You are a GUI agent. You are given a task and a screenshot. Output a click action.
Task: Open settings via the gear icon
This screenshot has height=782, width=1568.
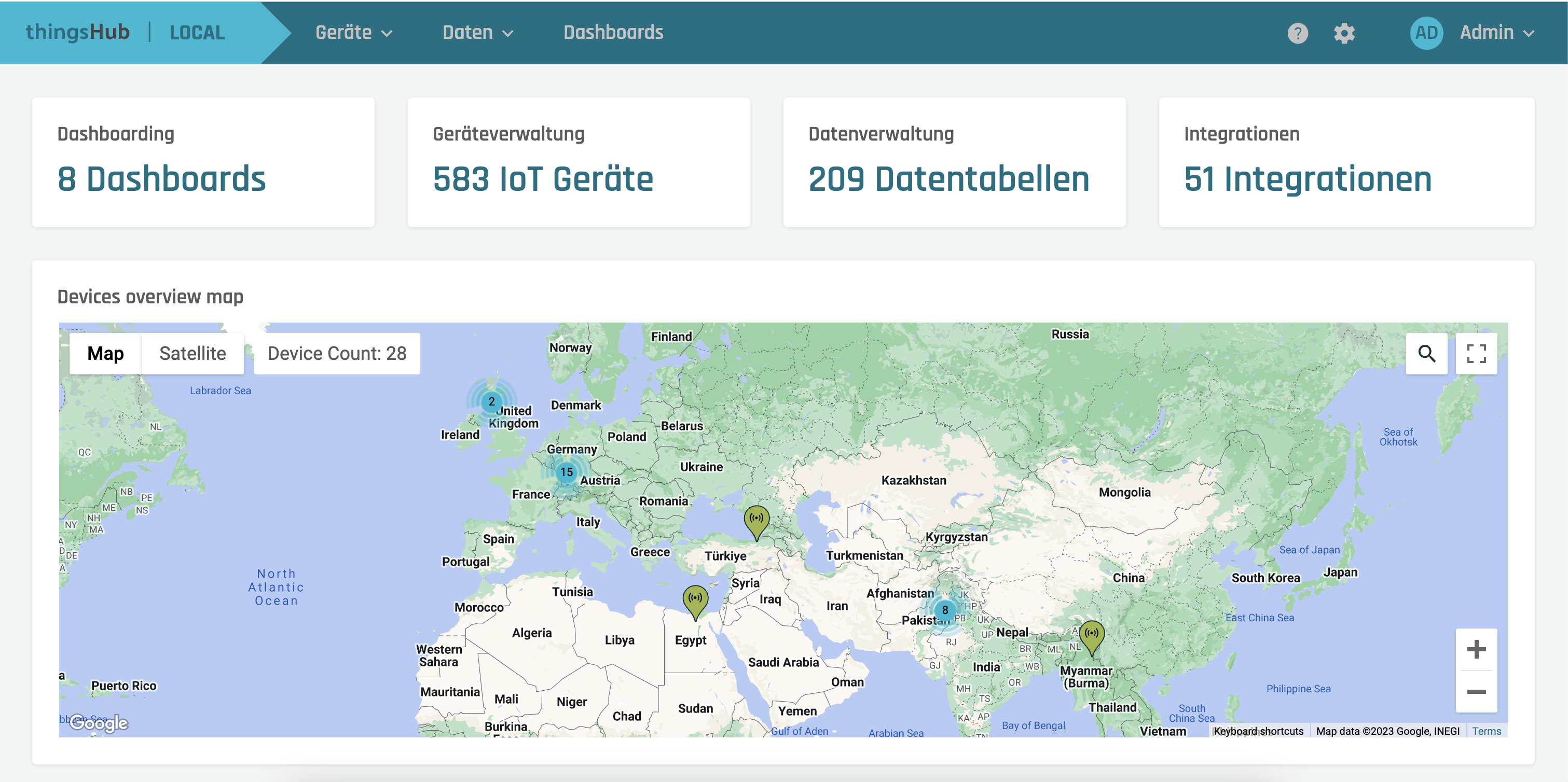click(1344, 33)
